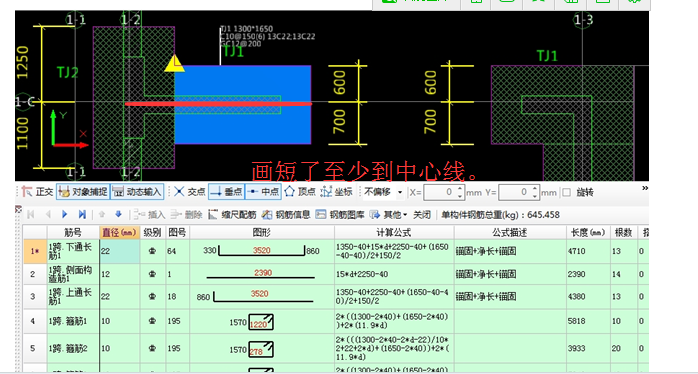Enable the 旋转 rotate checkbox

tap(567, 192)
